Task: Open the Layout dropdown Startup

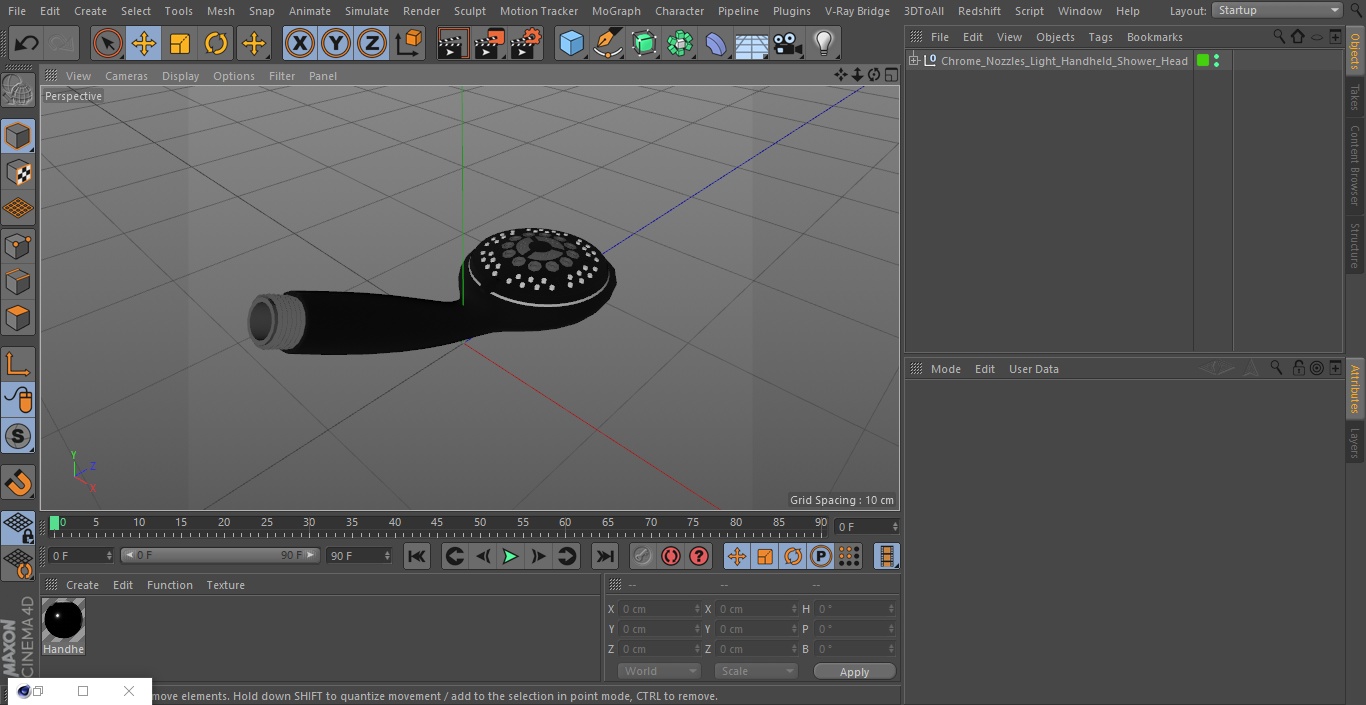Action: coord(1277,10)
